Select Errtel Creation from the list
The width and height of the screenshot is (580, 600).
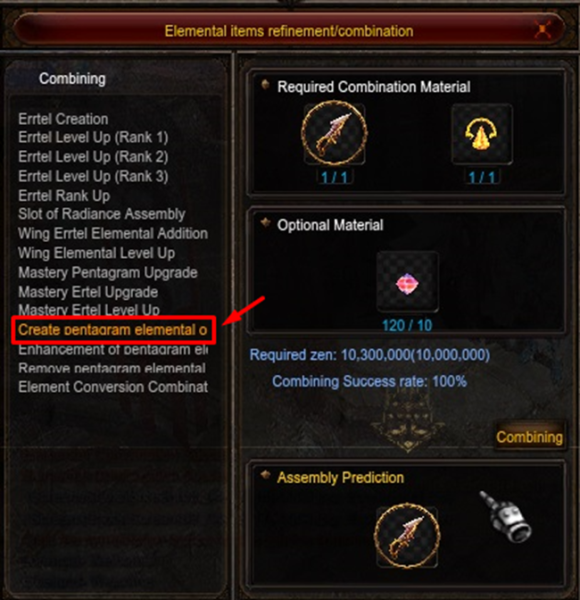(63, 119)
